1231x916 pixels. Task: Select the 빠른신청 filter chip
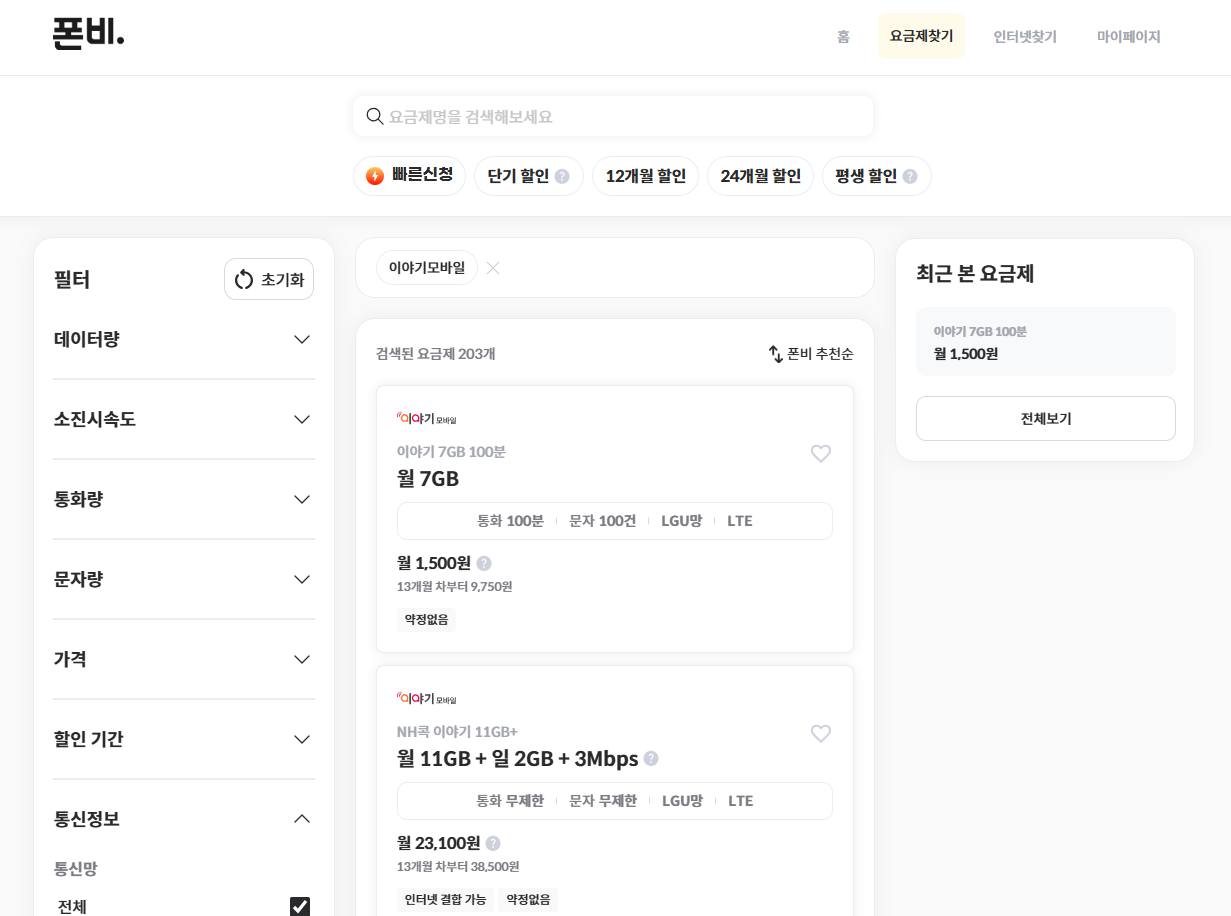tap(409, 176)
